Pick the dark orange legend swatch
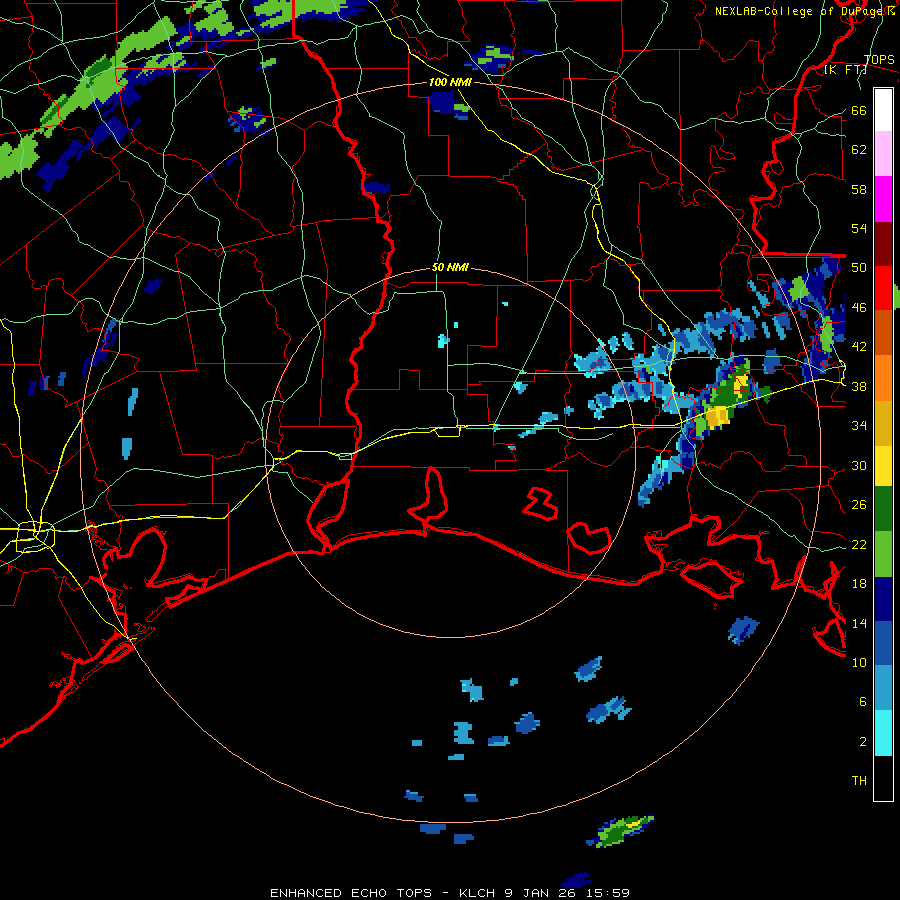The image size is (900, 900). [x=883, y=332]
